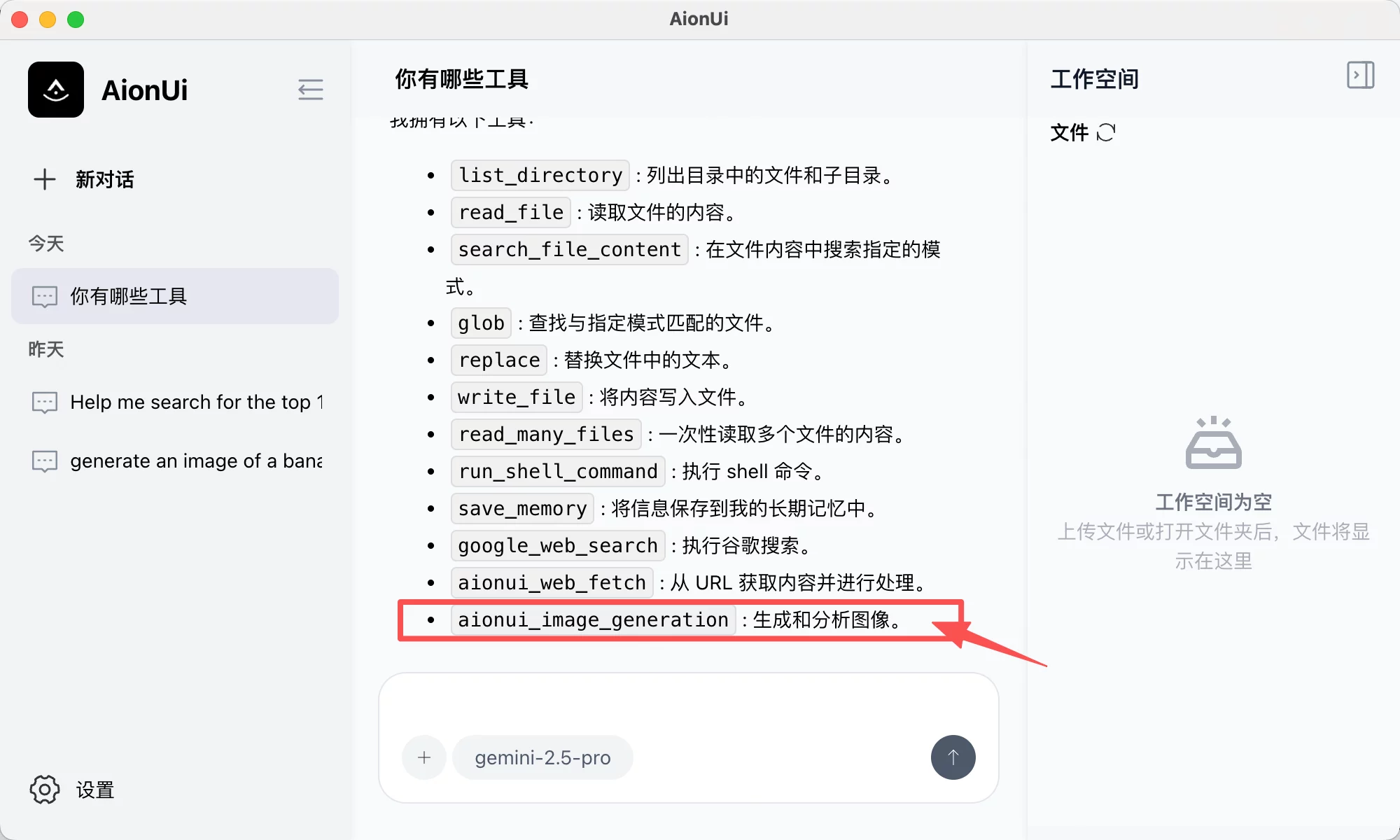Send message with the arrow button
The width and height of the screenshot is (1400, 840).
(x=953, y=757)
